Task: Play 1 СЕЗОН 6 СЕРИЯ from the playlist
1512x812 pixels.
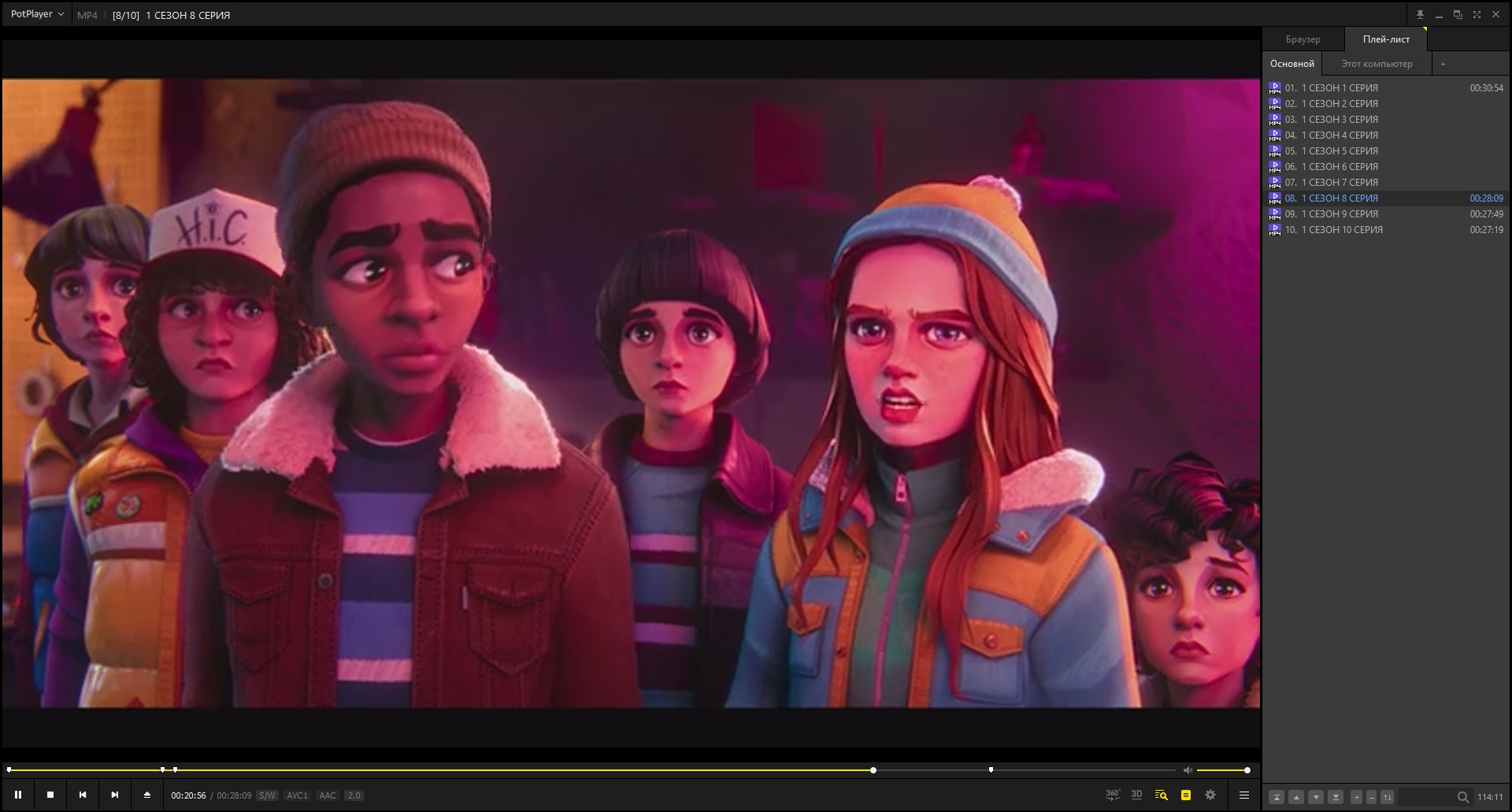Action: pyautogui.click(x=1386, y=167)
